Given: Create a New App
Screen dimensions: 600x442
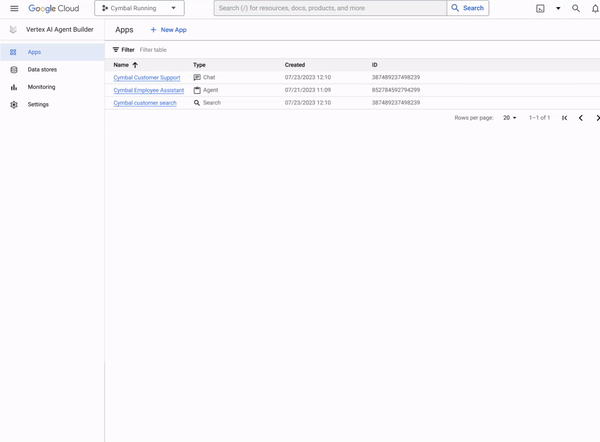Looking at the screenshot, I should (x=168, y=30).
